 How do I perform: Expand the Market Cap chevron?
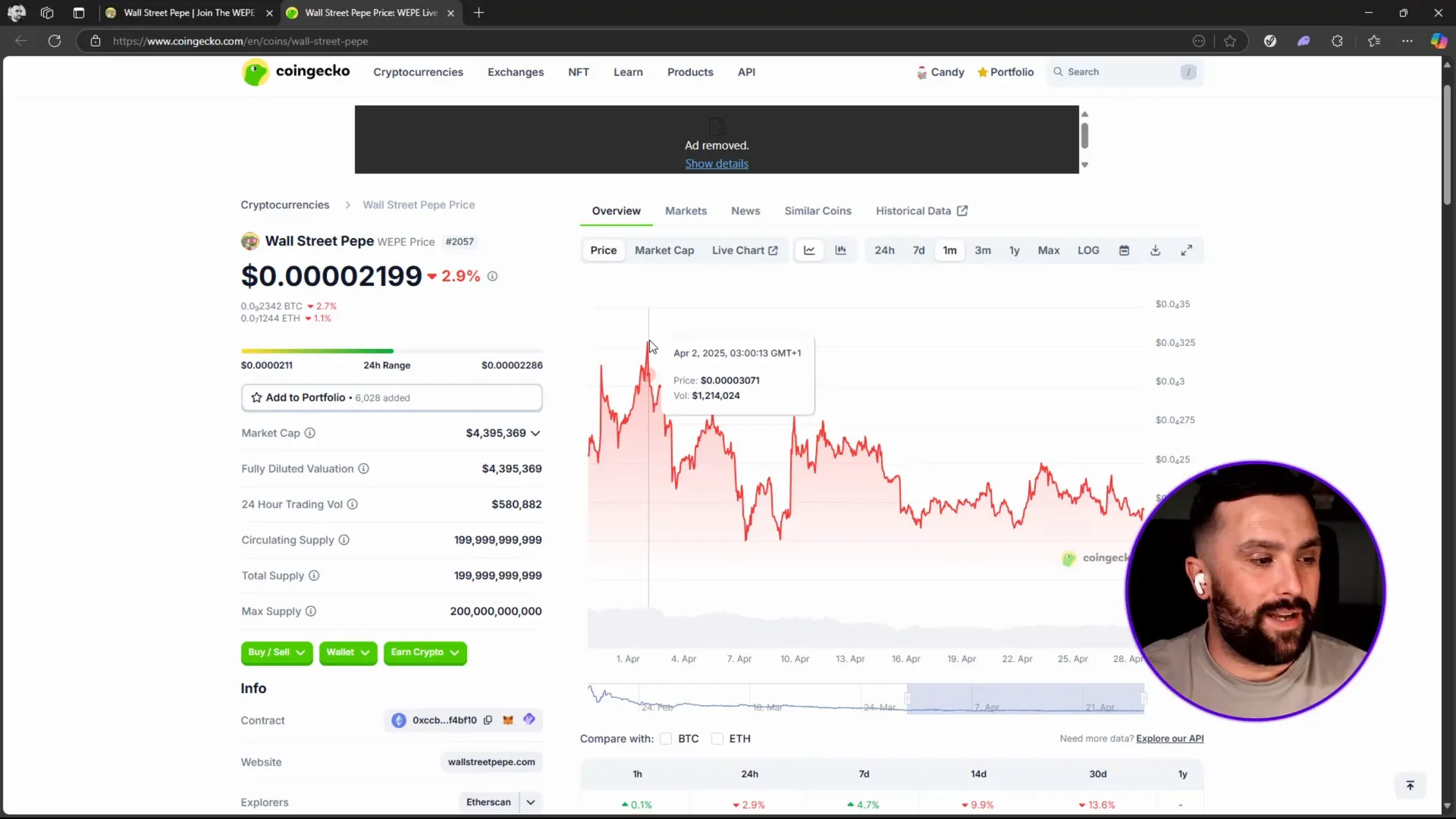coord(535,434)
